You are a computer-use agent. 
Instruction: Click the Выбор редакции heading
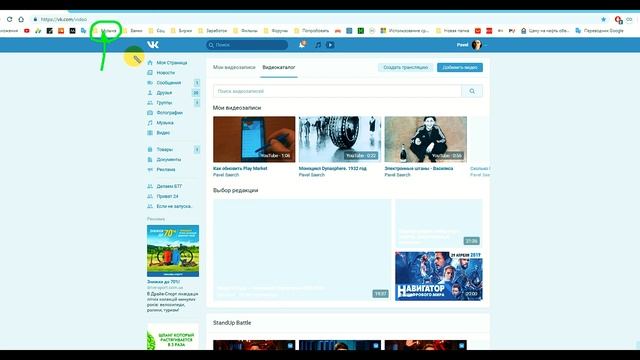236,190
